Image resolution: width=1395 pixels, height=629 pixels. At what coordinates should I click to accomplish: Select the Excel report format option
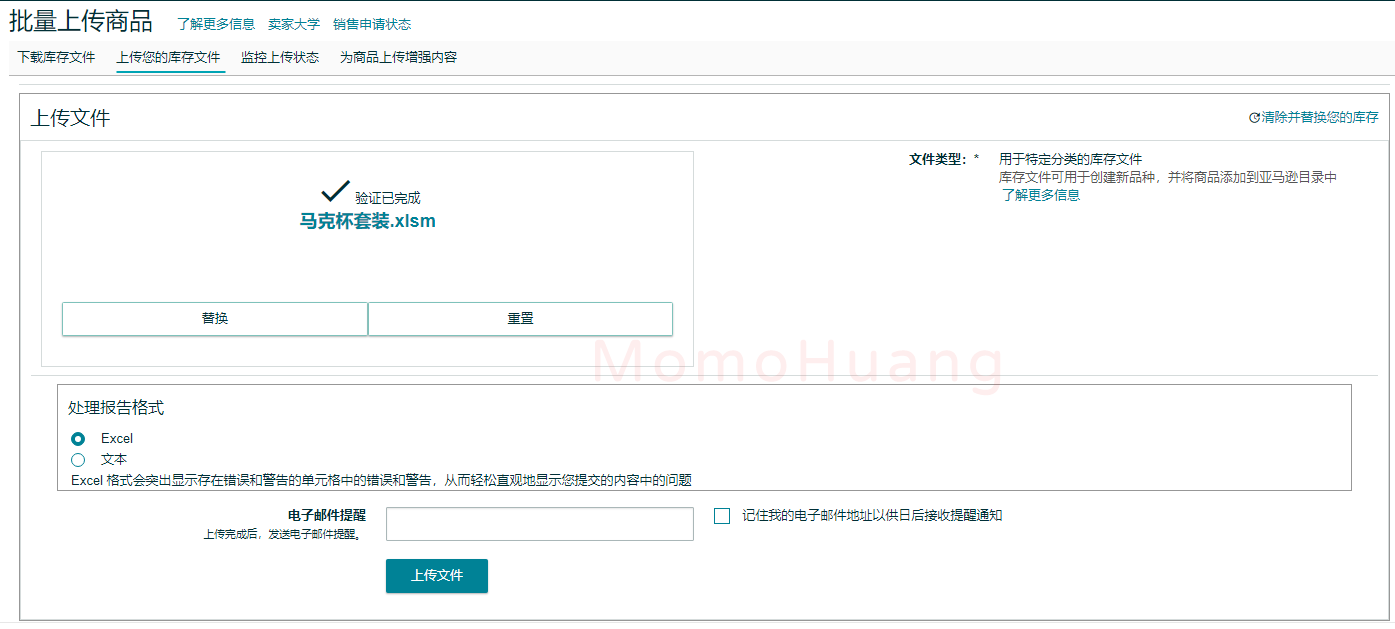click(x=77, y=438)
